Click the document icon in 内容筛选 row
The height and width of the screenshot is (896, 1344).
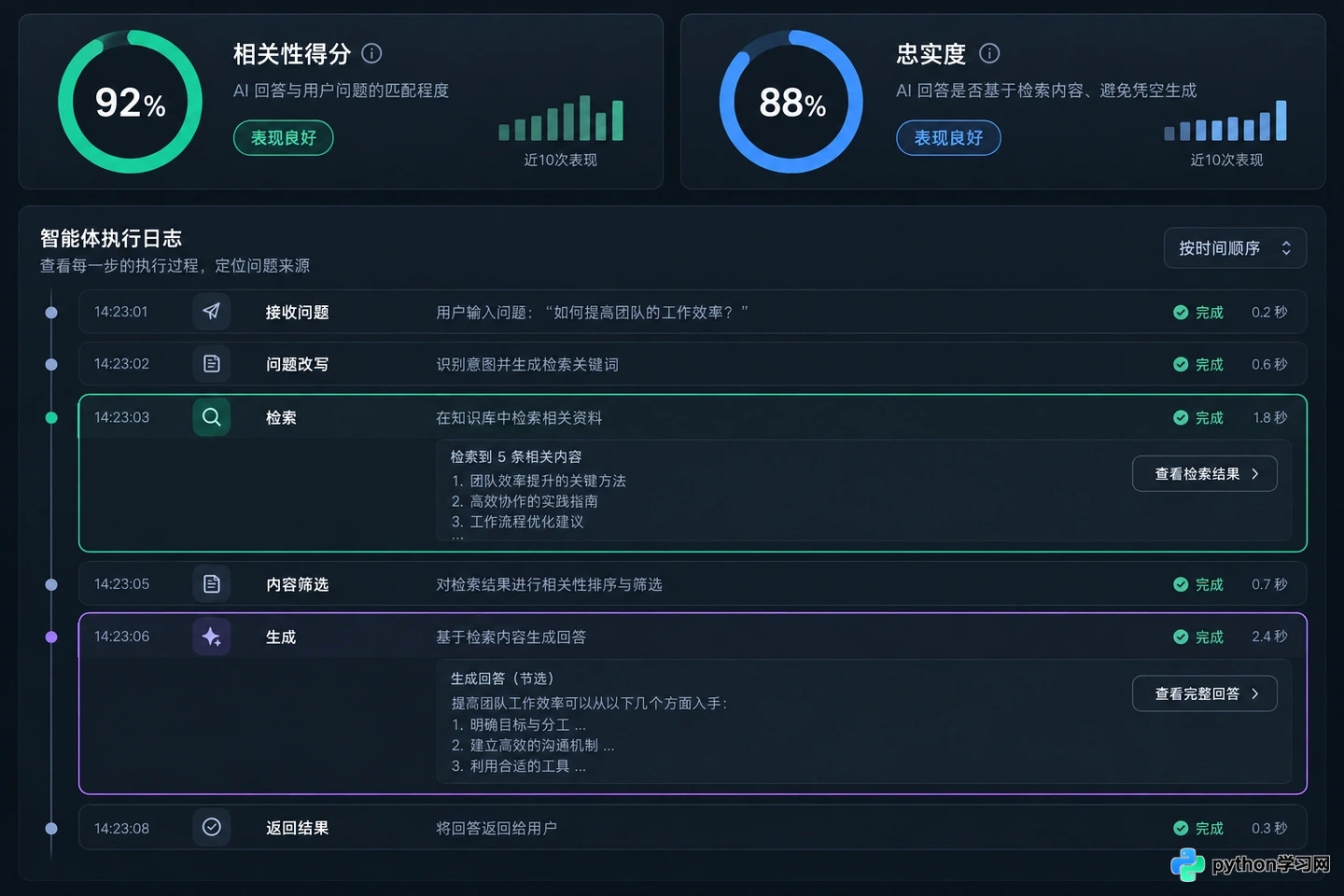click(212, 584)
